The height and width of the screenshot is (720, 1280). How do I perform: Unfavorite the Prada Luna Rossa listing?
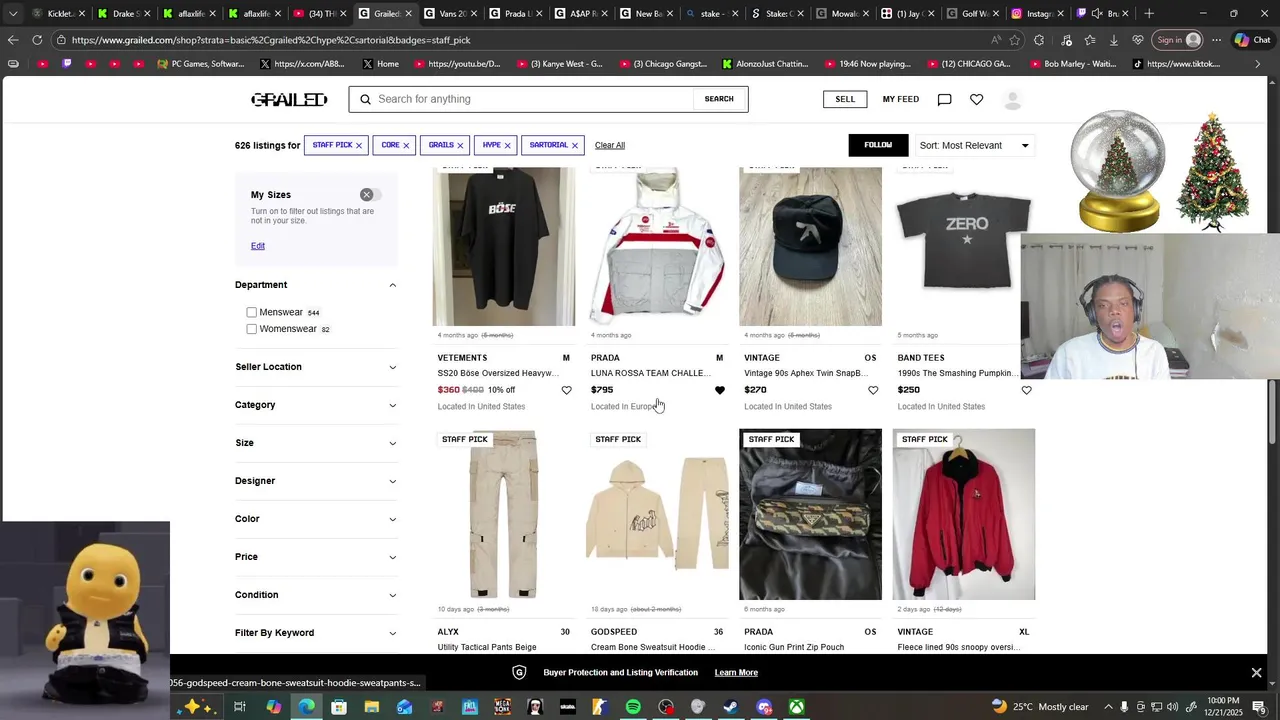point(720,390)
